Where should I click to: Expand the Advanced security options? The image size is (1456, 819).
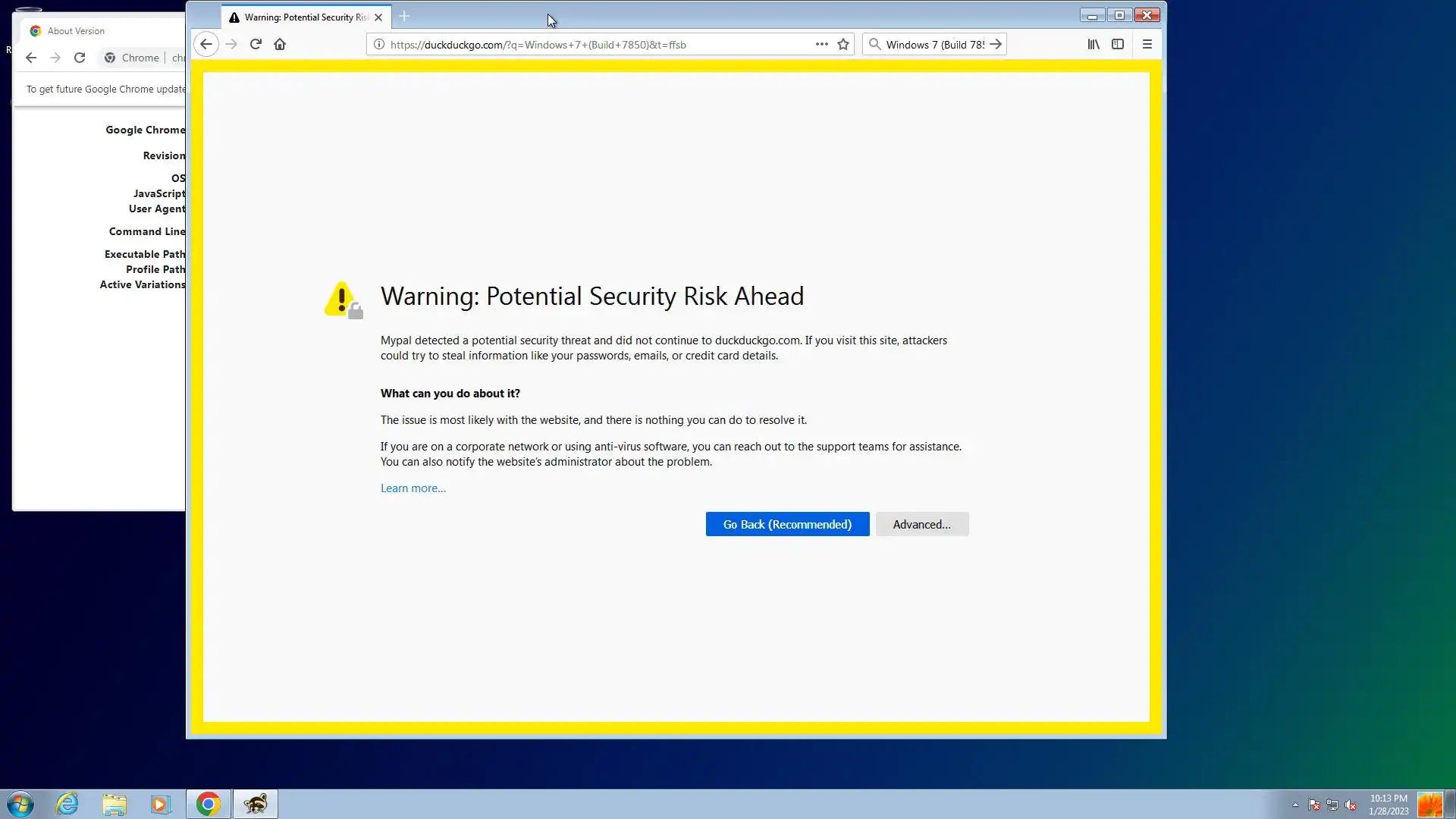921,524
